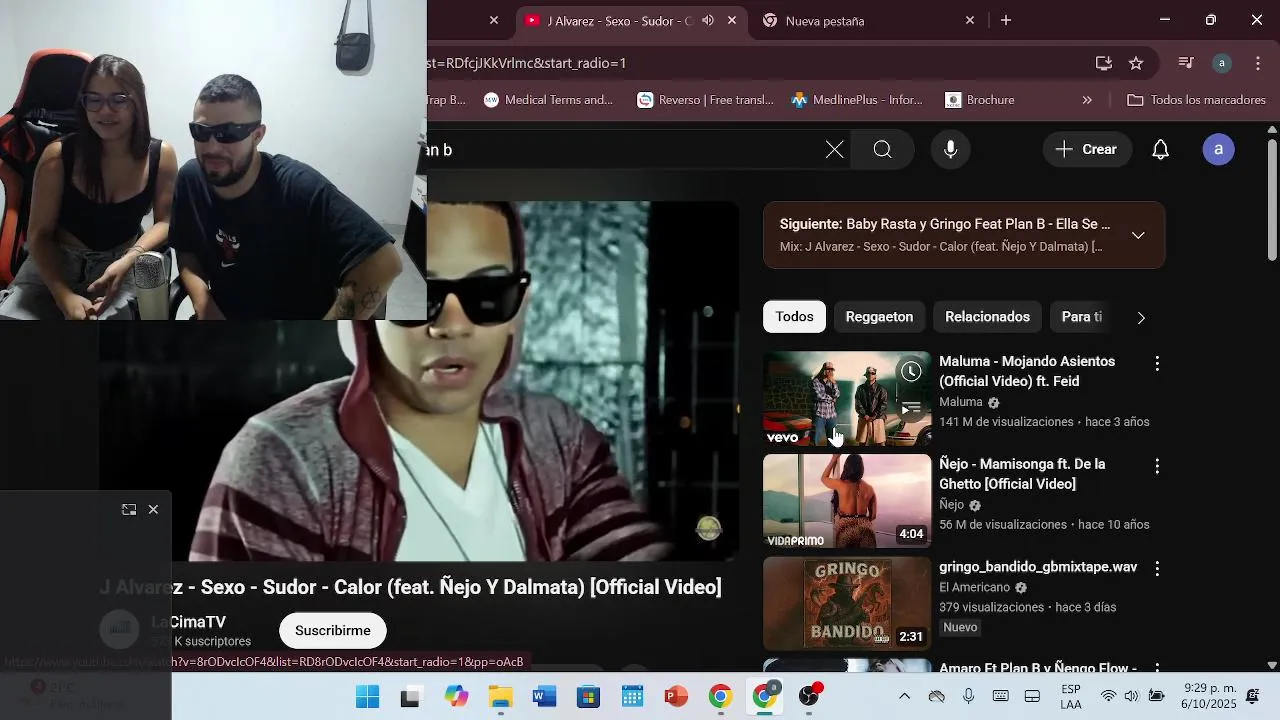Select the Todos filter chip
The image size is (1280, 720).
pos(794,317)
